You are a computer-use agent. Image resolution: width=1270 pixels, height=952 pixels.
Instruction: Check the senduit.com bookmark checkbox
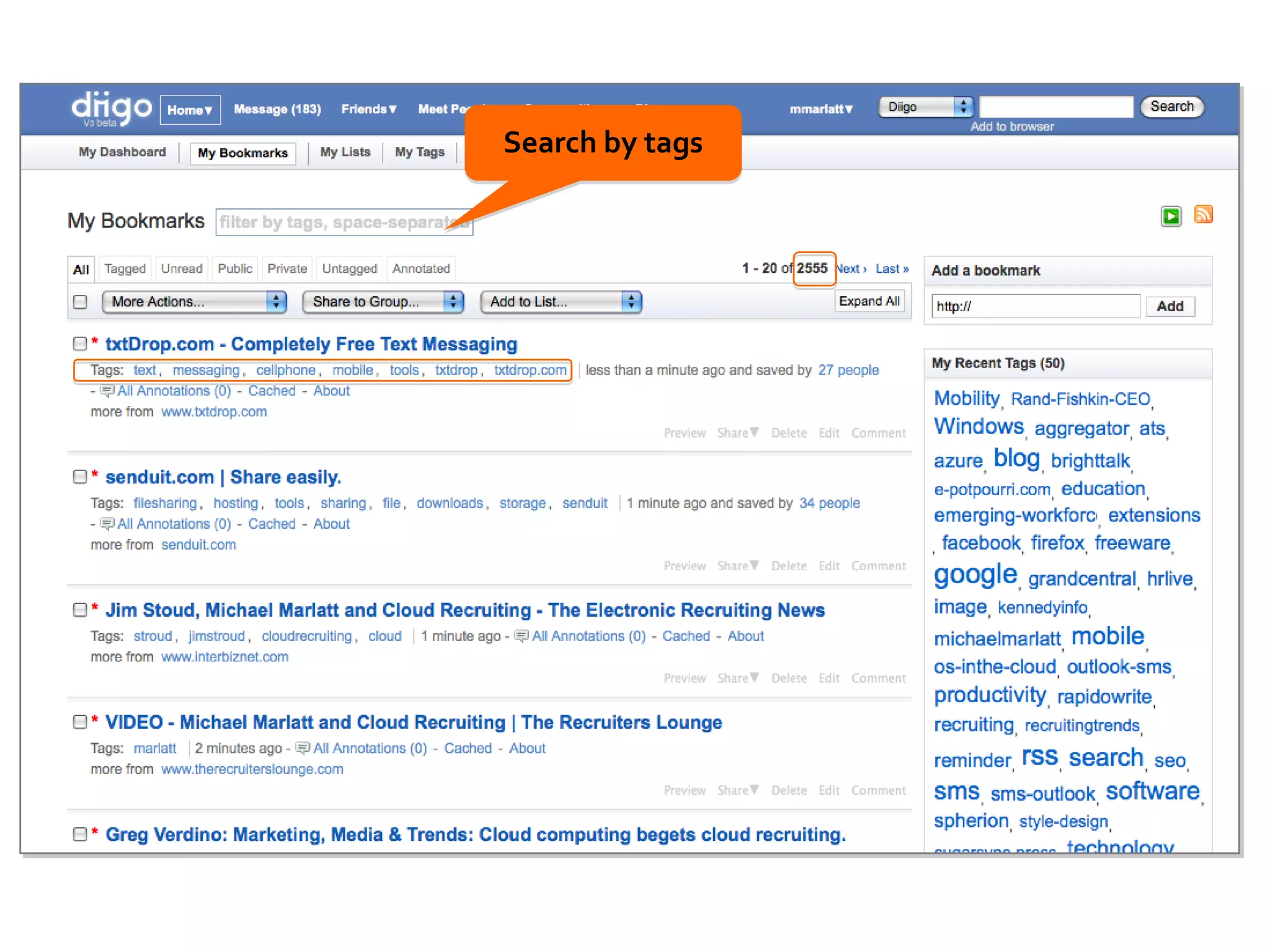[80, 477]
